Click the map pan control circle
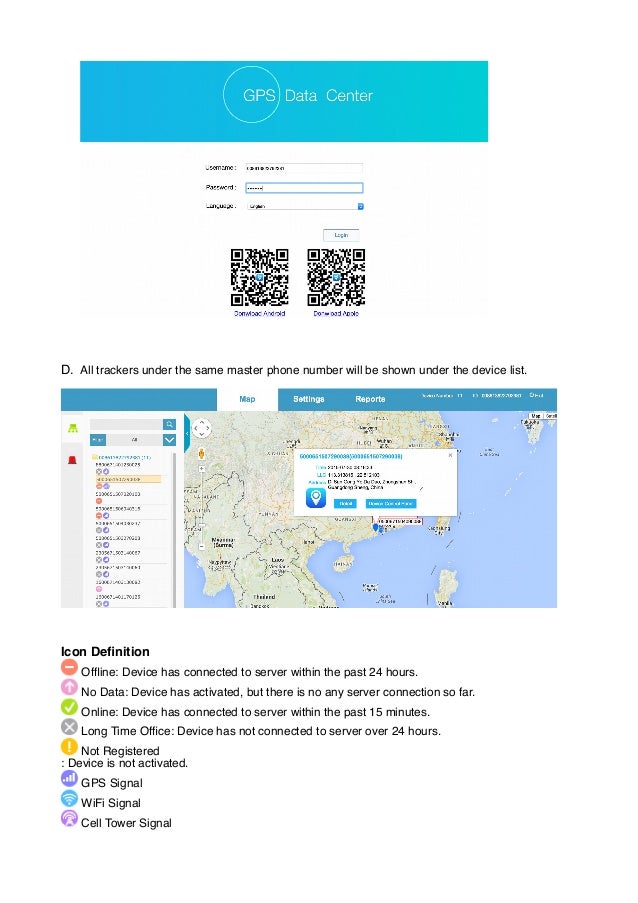This screenshot has height=903, width=638. [202, 428]
